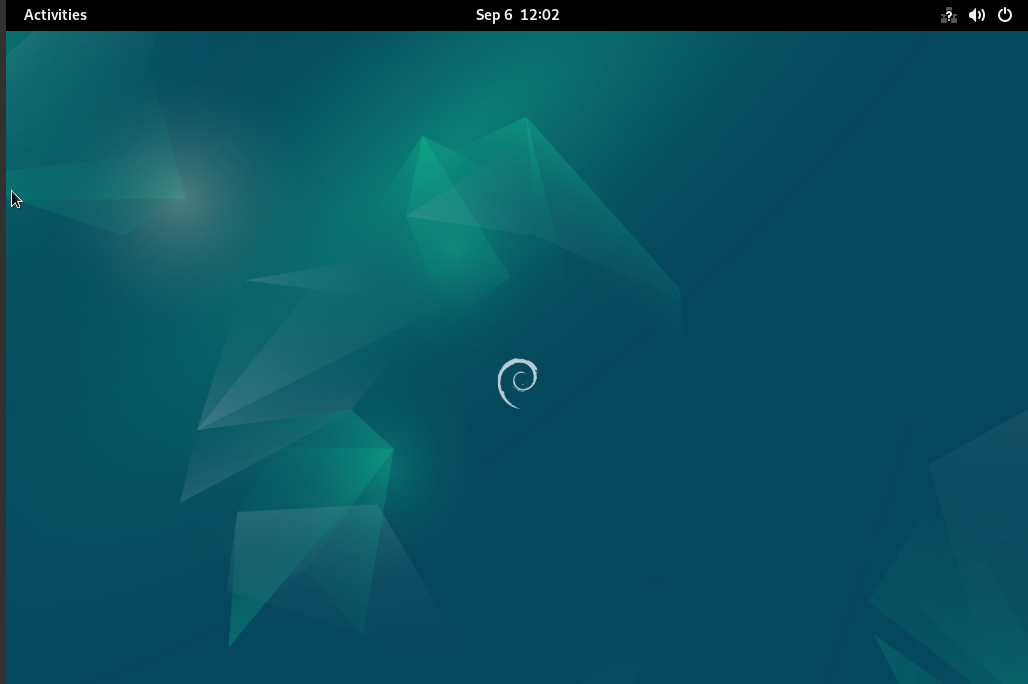
Task: Open the clock and calendar menu
Action: tap(517, 15)
